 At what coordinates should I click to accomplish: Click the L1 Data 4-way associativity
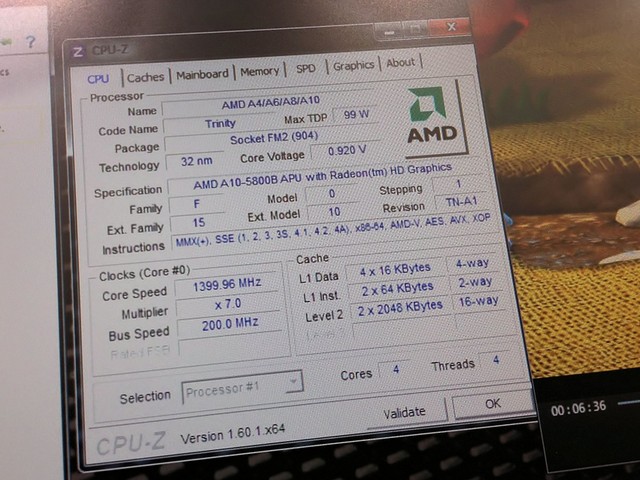[472, 263]
